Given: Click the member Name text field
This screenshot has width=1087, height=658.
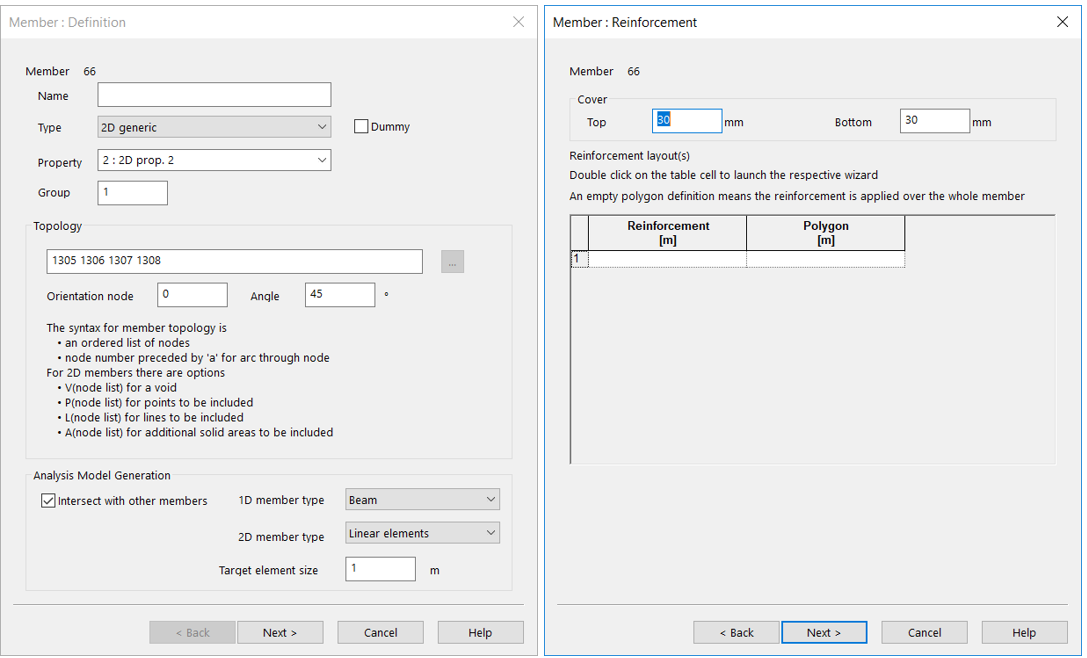Looking at the screenshot, I should coord(214,95).
